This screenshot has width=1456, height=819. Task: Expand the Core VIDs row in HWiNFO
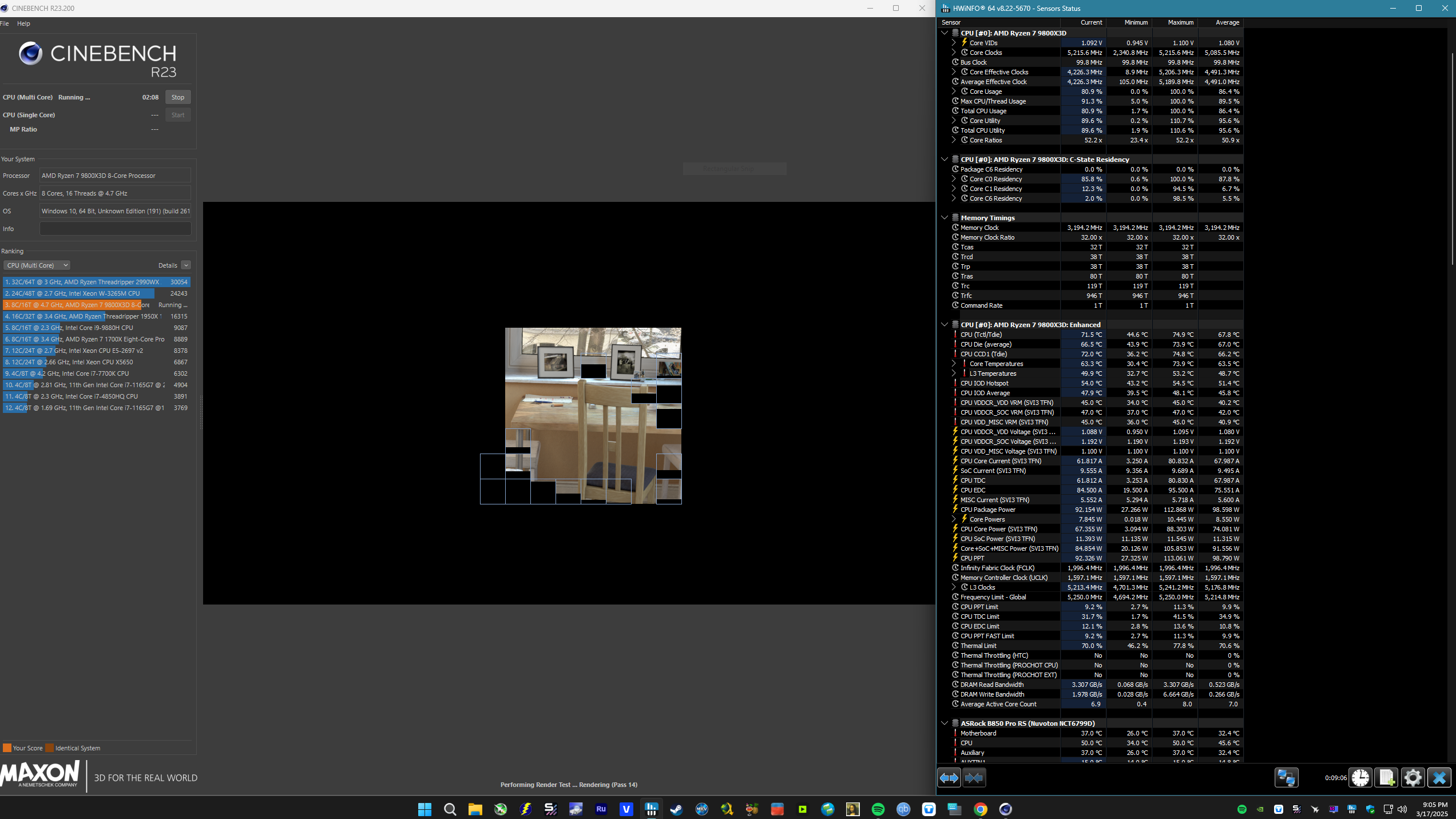pyautogui.click(x=954, y=43)
